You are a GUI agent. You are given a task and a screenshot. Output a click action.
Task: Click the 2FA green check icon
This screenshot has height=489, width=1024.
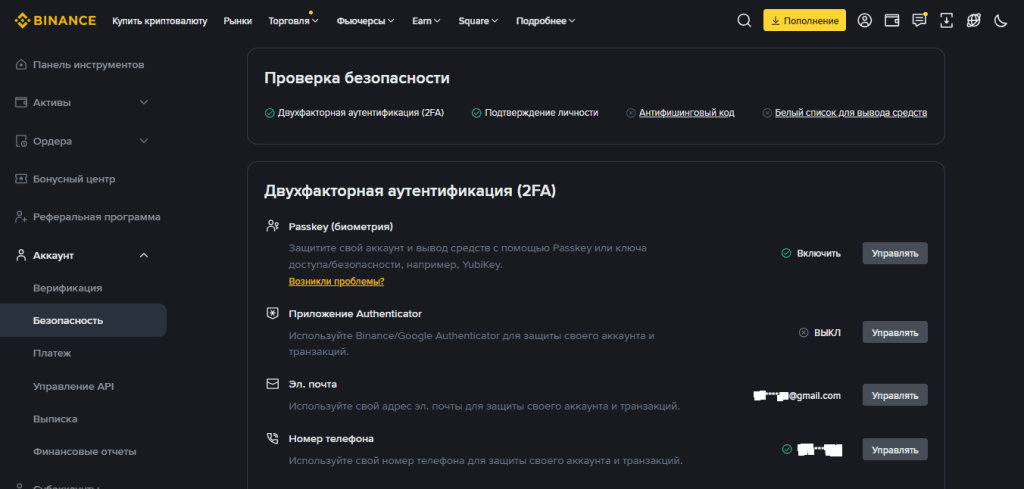click(269, 113)
